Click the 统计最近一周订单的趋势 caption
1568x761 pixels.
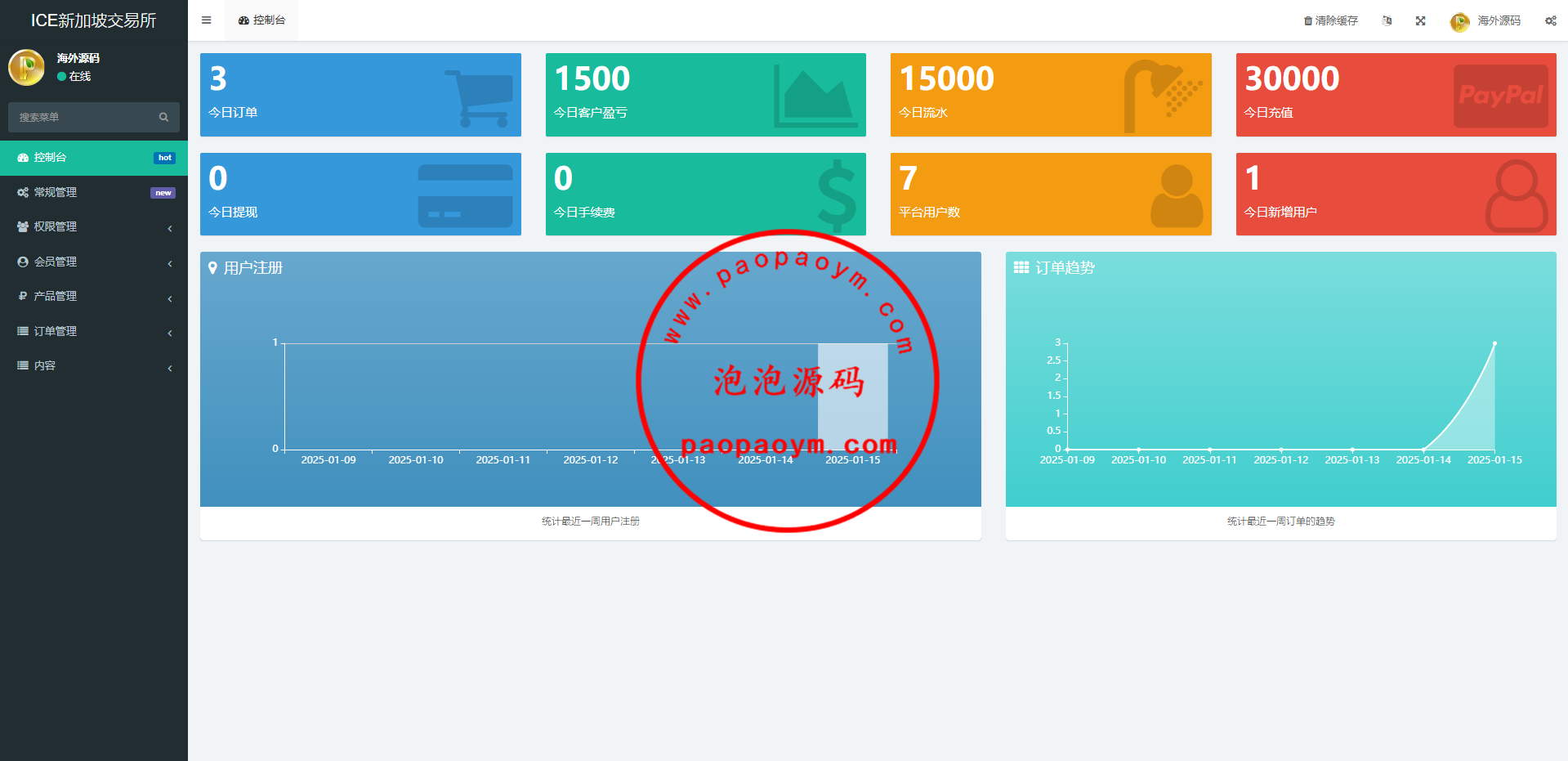coord(1280,522)
